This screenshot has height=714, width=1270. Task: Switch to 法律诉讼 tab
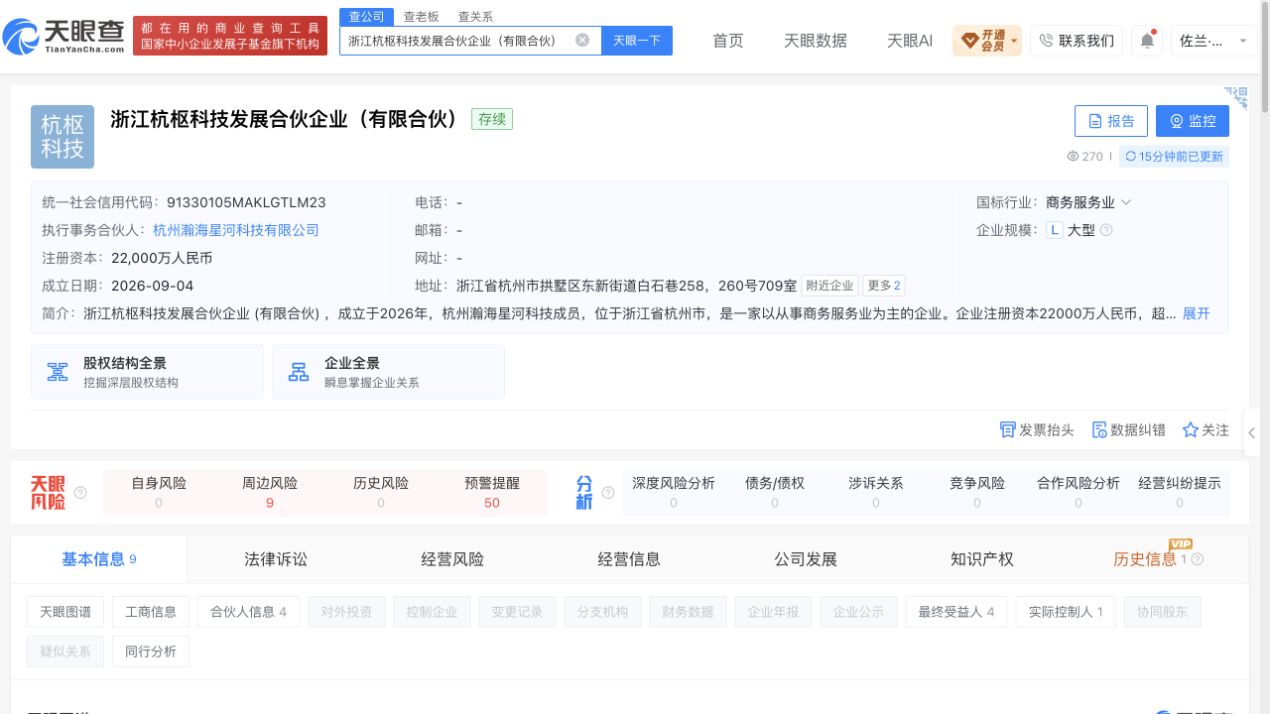(276, 559)
